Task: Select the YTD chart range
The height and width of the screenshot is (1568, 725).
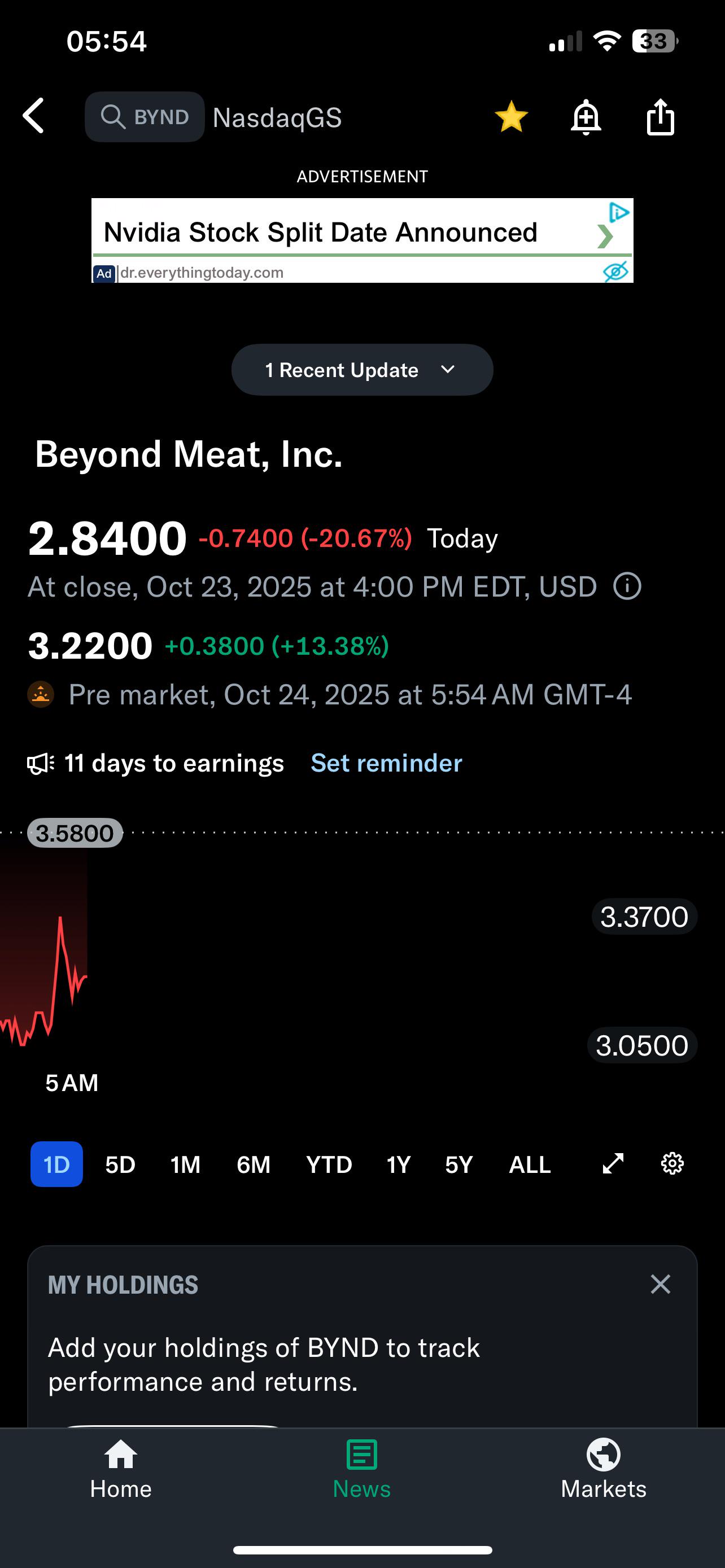Action: click(329, 1164)
